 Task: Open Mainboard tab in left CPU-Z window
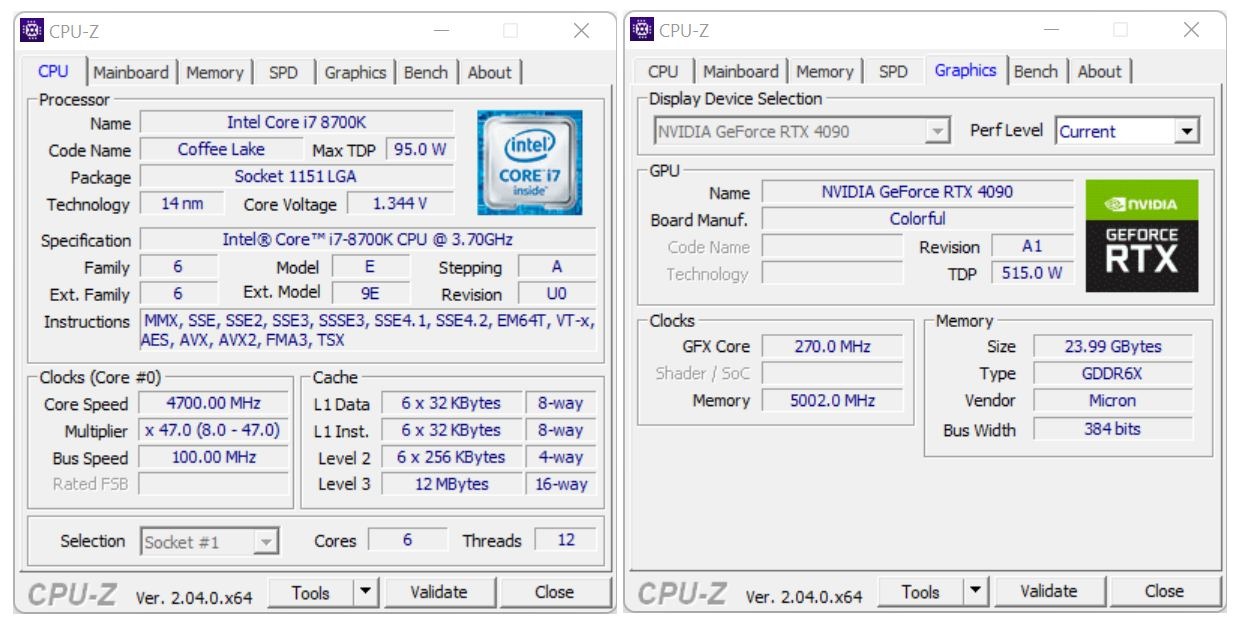(x=131, y=72)
